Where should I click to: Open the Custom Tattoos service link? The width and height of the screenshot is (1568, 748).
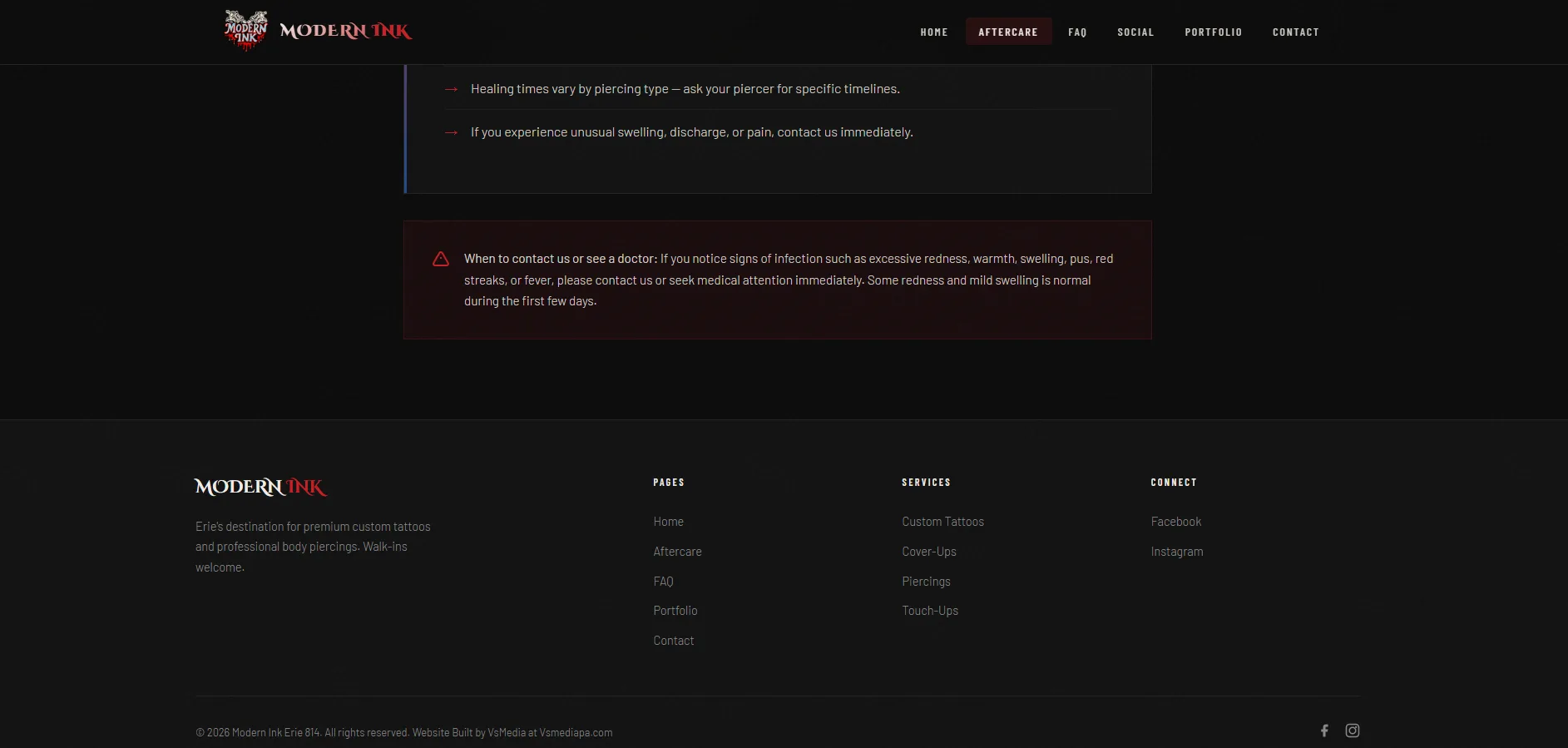coord(943,522)
